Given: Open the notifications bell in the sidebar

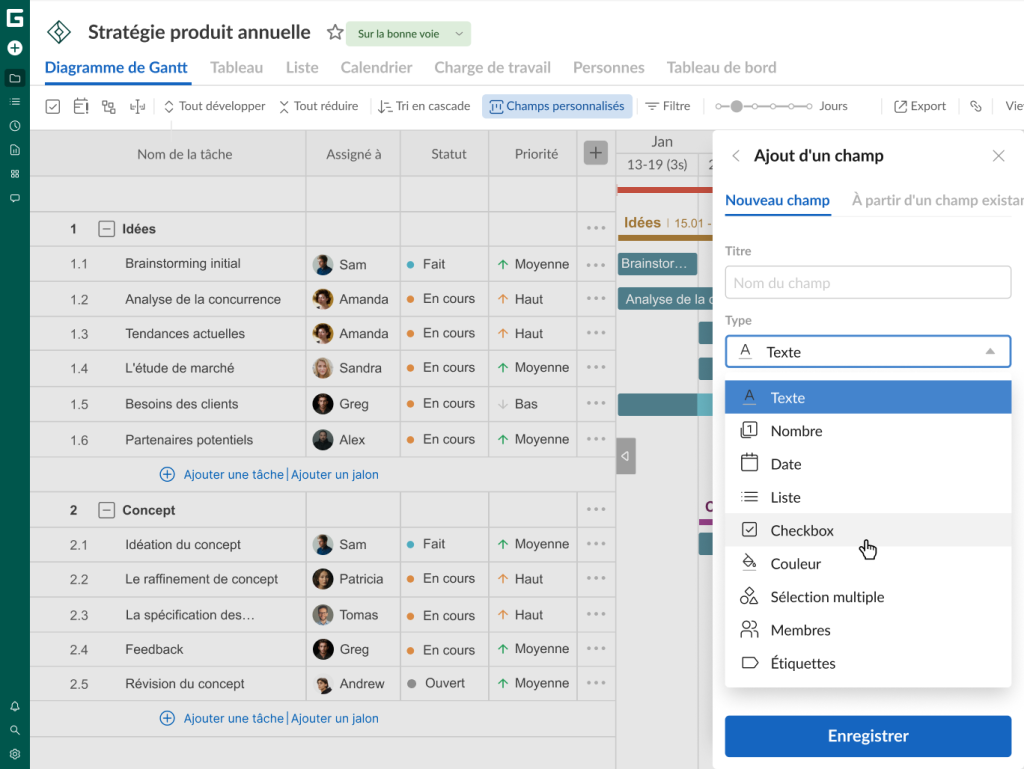Looking at the screenshot, I should tap(14, 706).
